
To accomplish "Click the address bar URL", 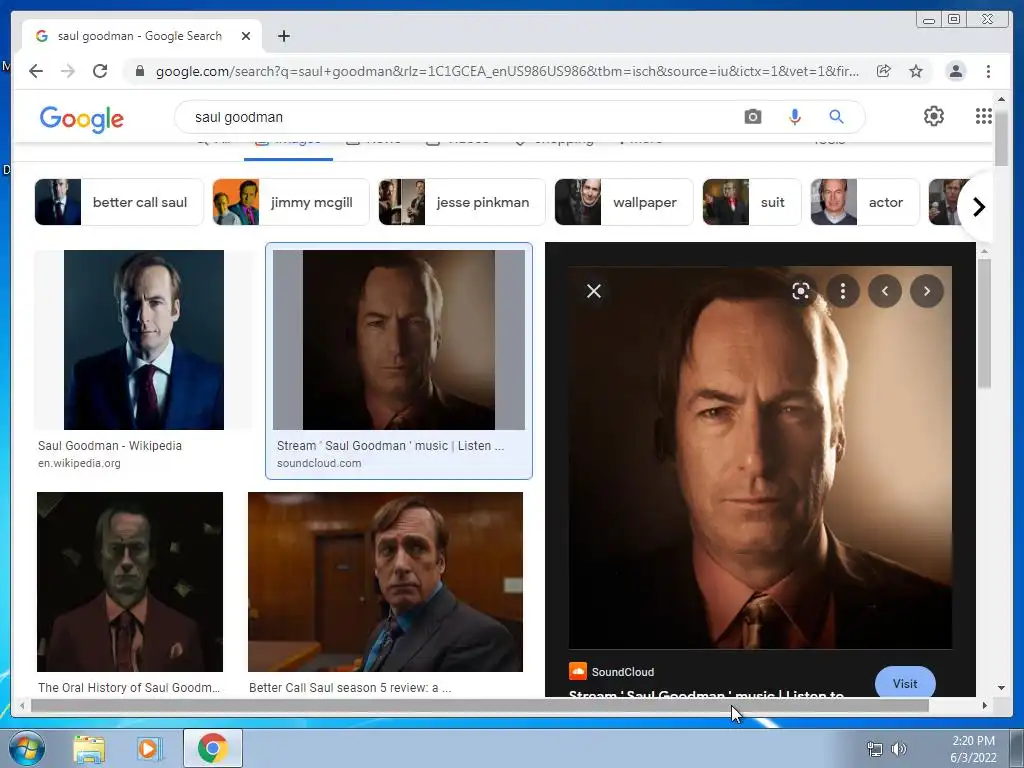I will pos(507,71).
